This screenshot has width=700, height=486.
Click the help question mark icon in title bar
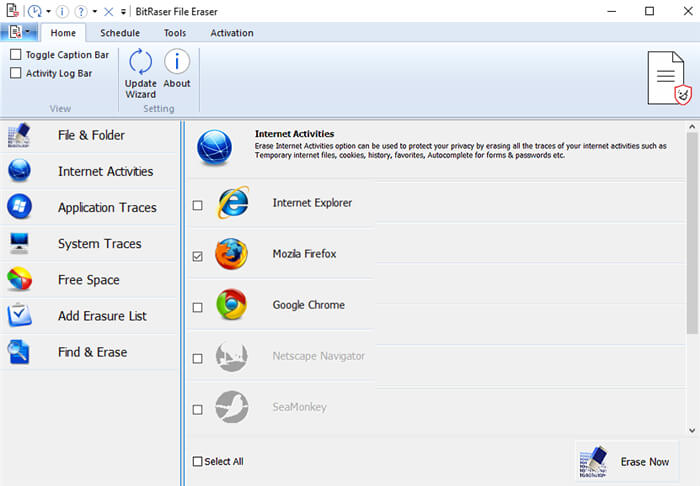tap(81, 11)
